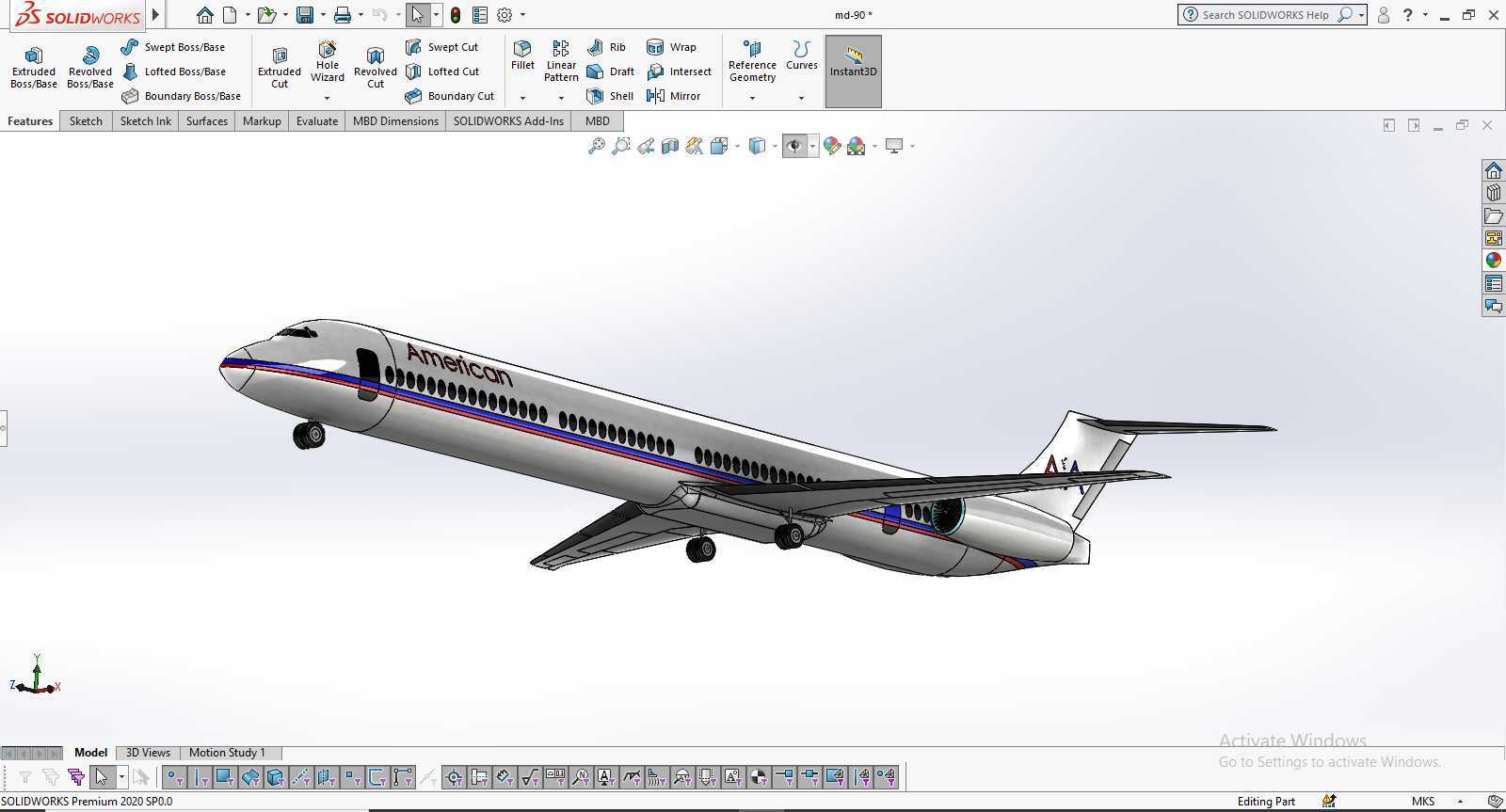The height and width of the screenshot is (812, 1506).
Task: Toggle Filter Faces selection filter
Action: coord(225,777)
